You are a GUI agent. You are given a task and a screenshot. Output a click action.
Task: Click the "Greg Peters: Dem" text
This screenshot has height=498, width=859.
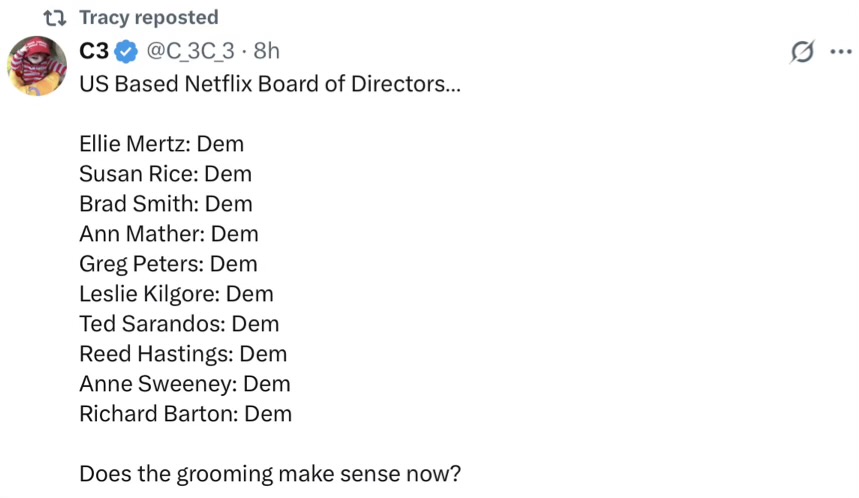pos(168,264)
